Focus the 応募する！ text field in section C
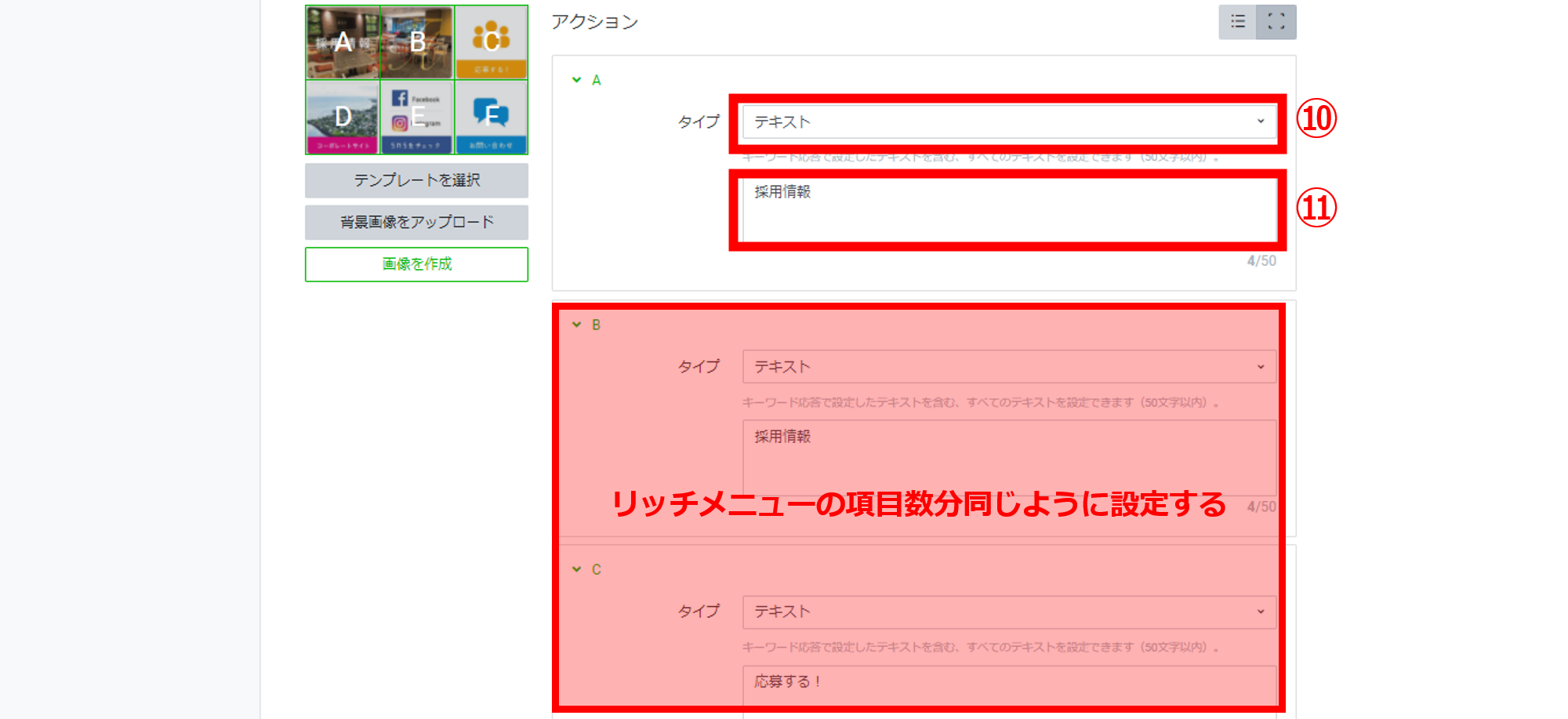The height and width of the screenshot is (719, 1568). point(1009,692)
